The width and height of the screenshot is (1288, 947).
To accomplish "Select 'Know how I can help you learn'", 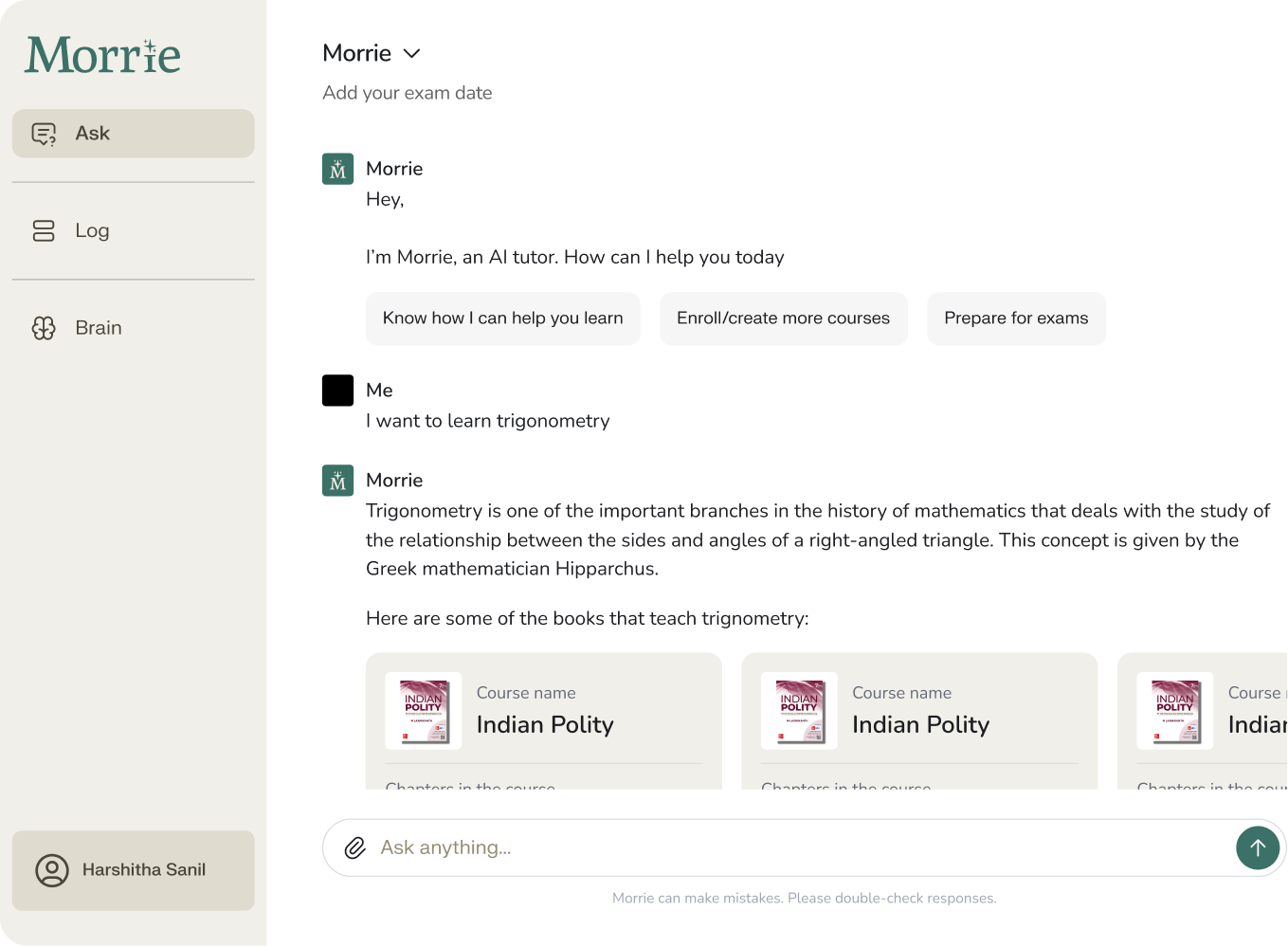I will point(502,319).
